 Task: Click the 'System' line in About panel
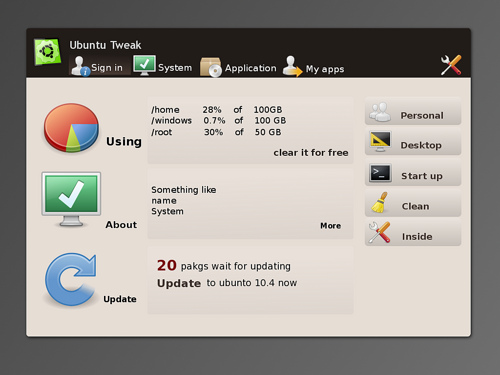pyautogui.click(x=167, y=211)
